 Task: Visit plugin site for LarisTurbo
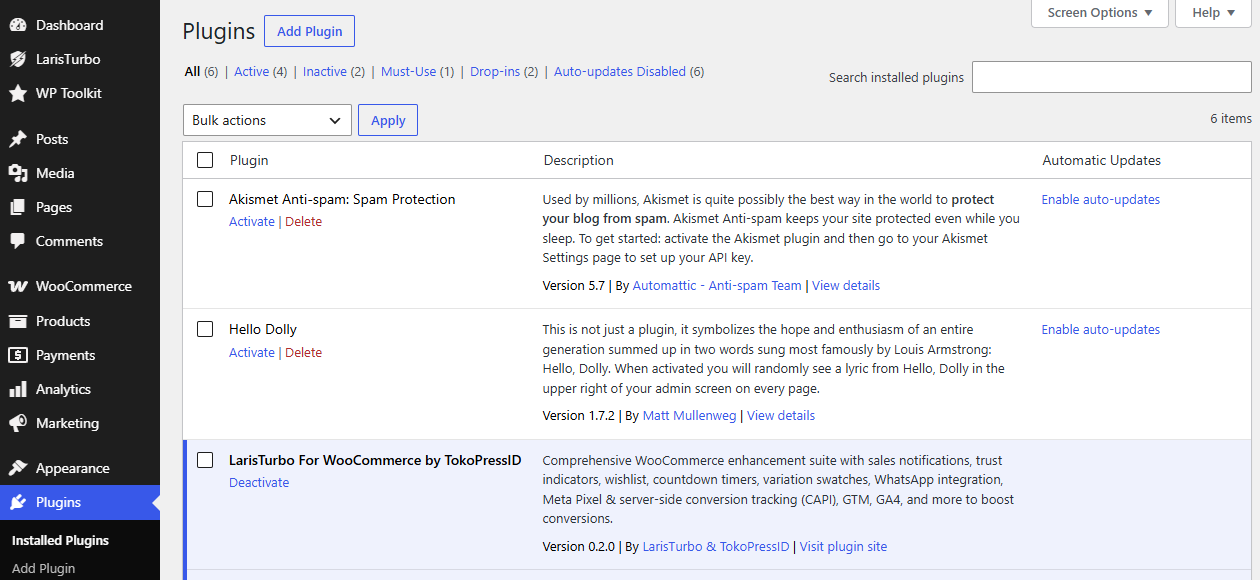pos(843,546)
